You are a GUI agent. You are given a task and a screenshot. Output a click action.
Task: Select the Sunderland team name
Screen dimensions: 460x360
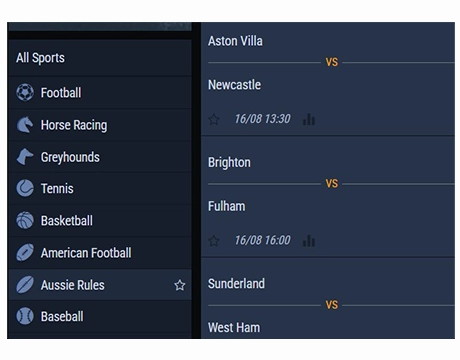coord(236,284)
